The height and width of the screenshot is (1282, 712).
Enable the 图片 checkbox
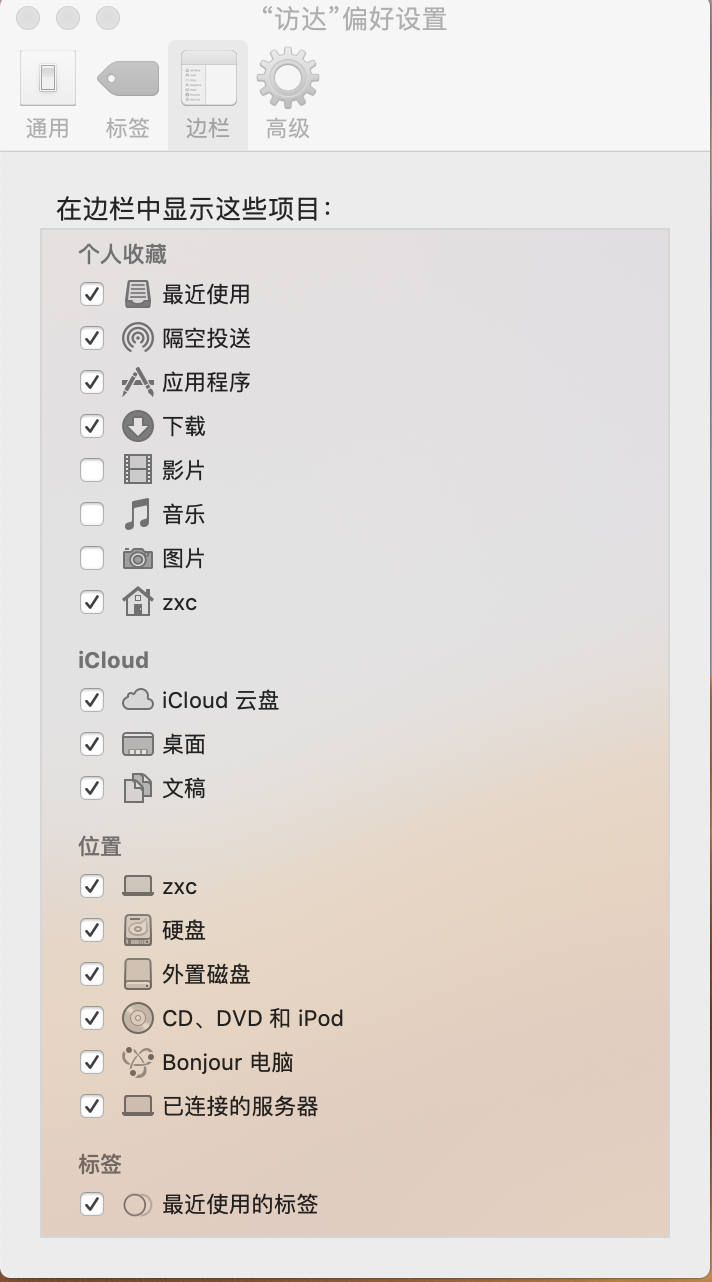coord(91,558)
